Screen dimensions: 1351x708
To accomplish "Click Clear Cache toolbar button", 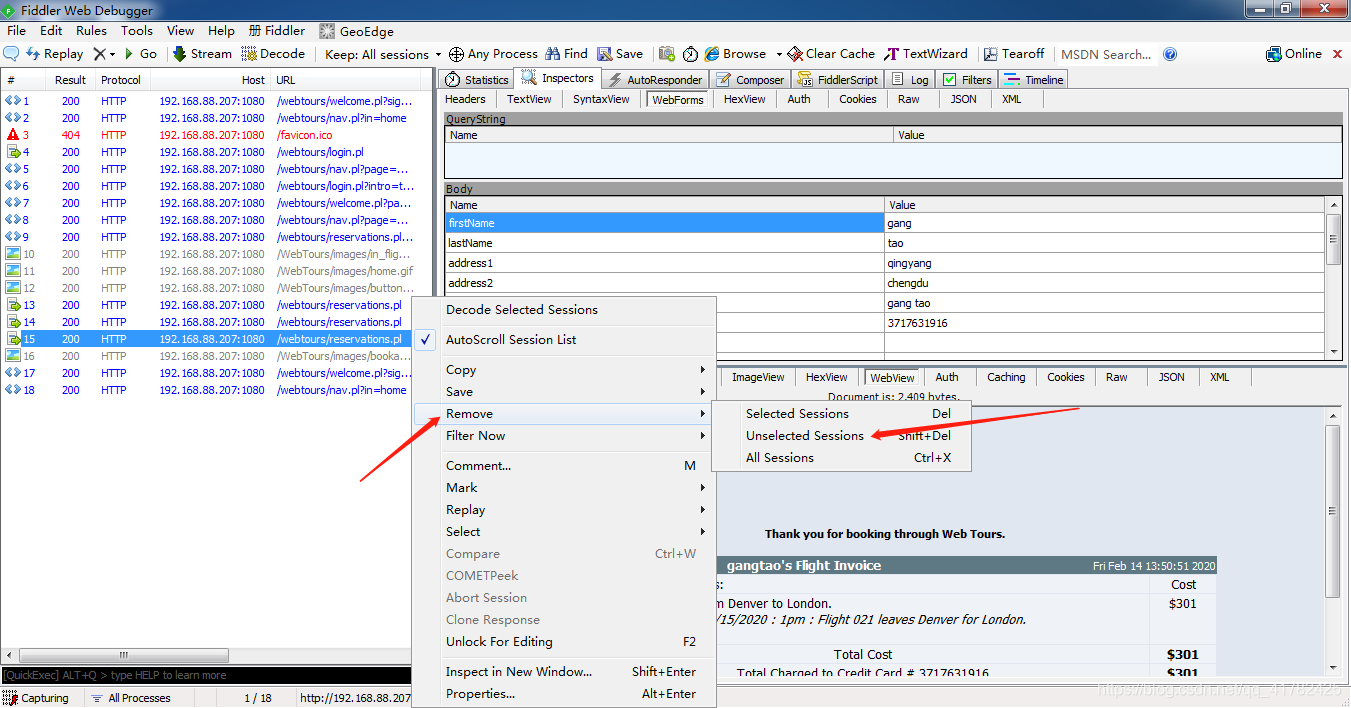I will [831, 54].
